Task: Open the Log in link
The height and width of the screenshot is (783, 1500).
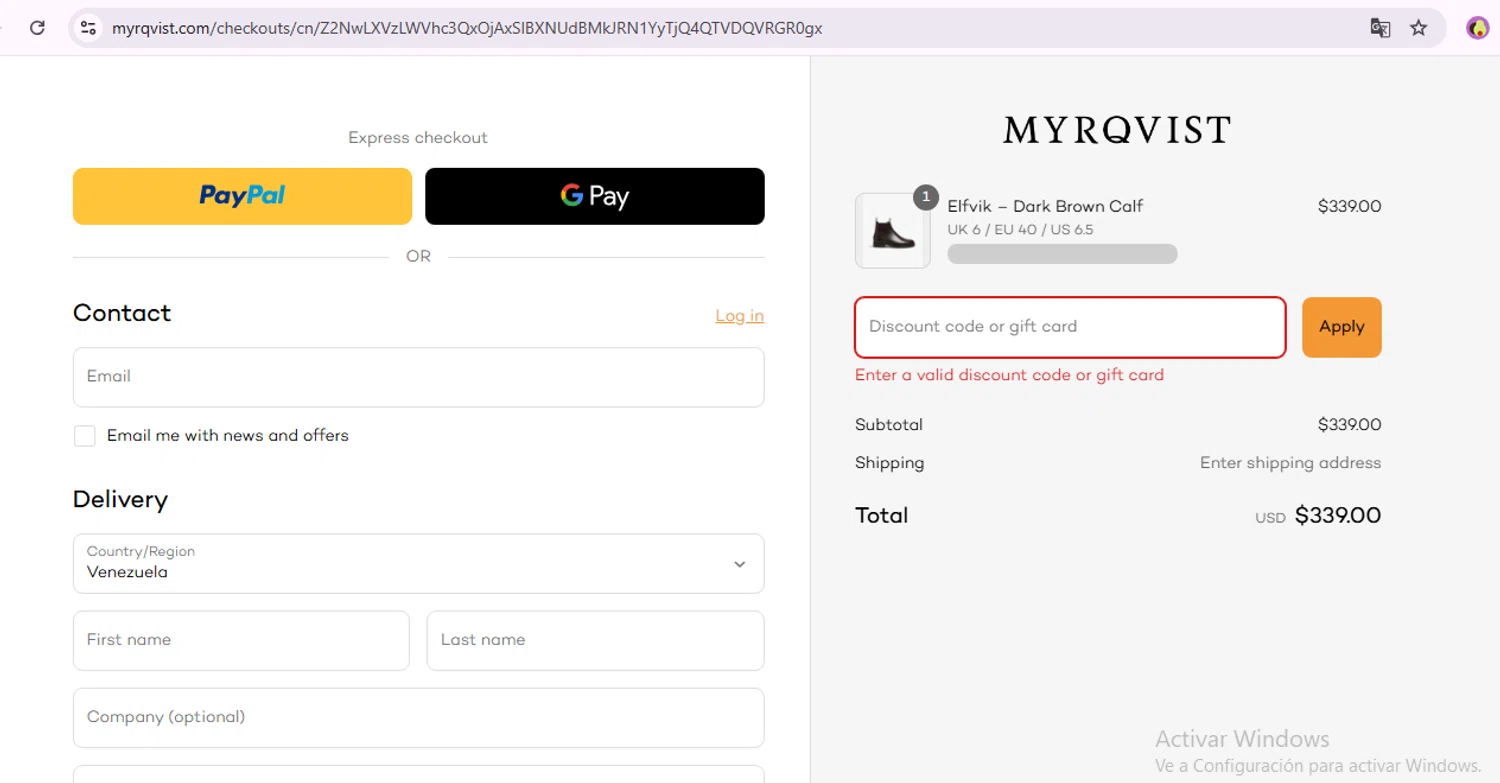Action: point(739,316)
